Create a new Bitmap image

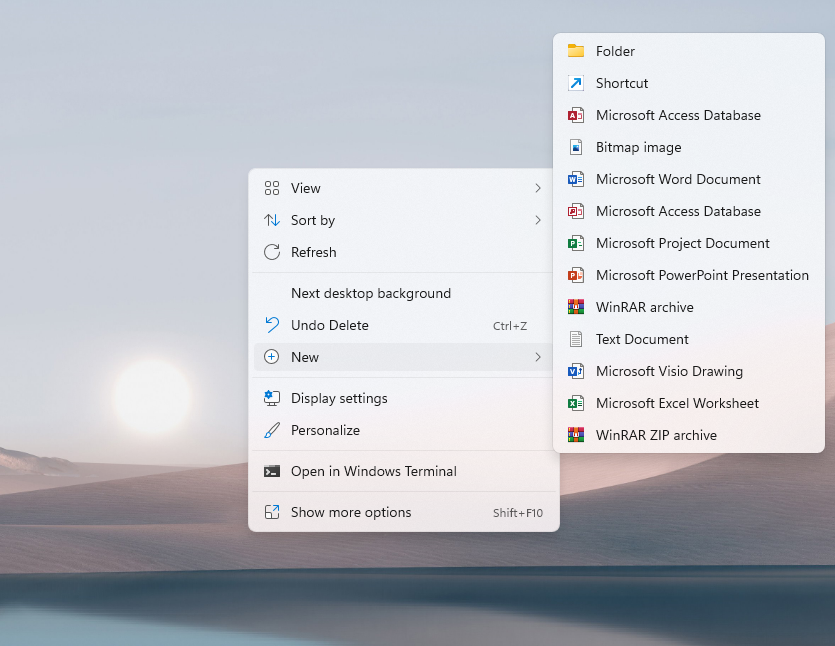[x=689, y=147]
